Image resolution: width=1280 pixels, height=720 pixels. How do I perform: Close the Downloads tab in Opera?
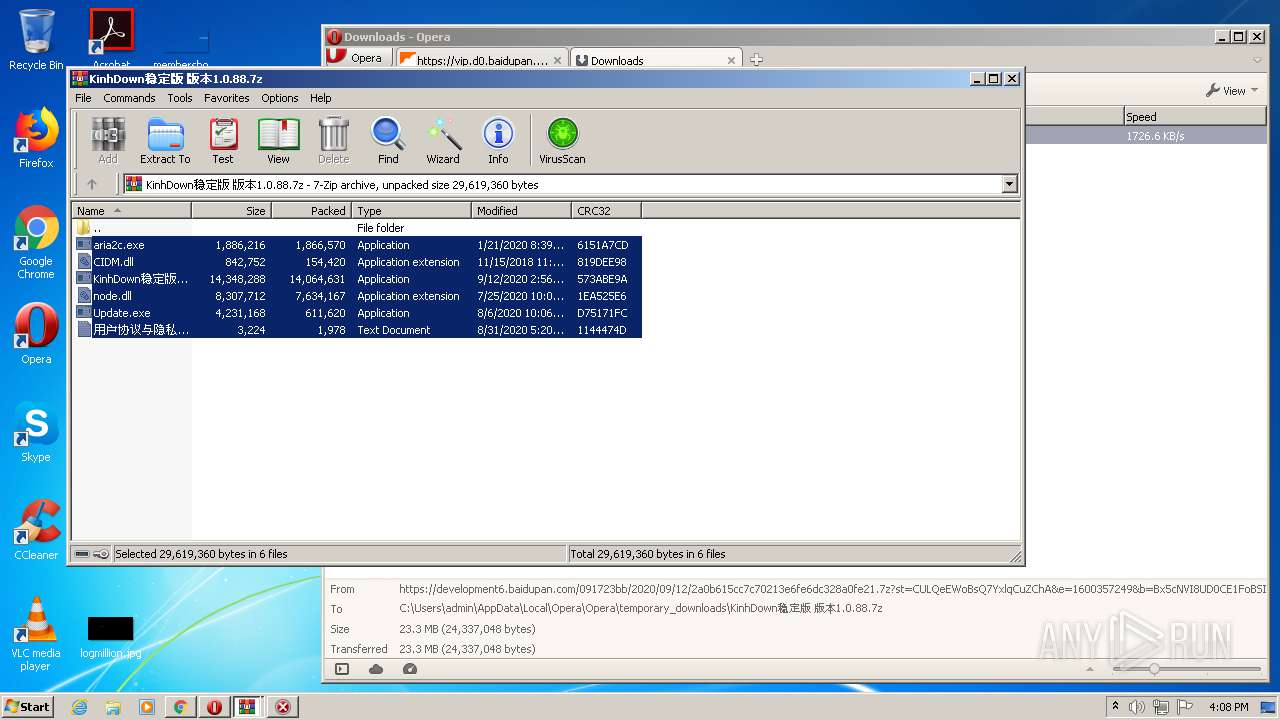point(731,60)
